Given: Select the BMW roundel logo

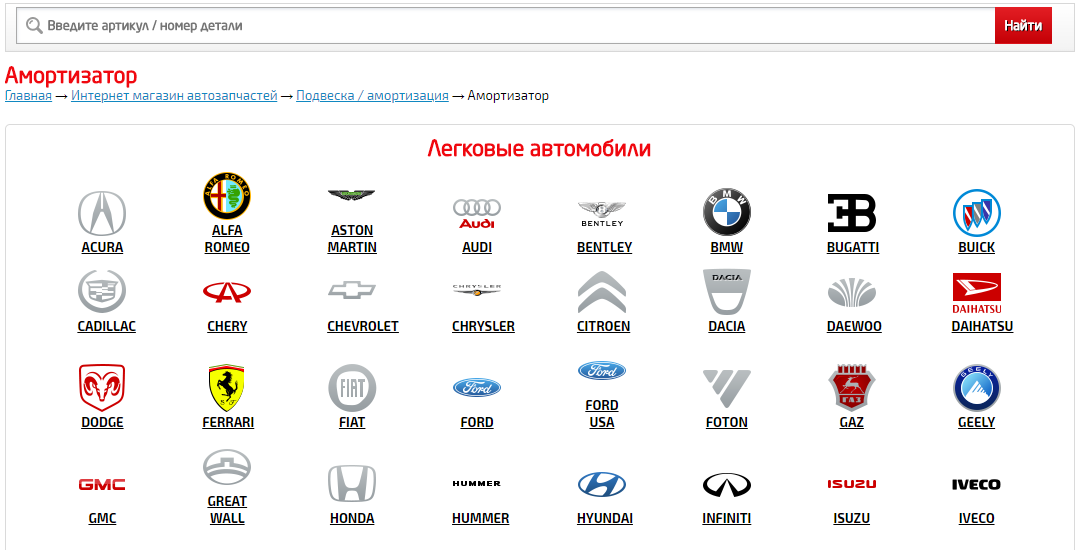Looking at the screenshot, I should (727, 213).
